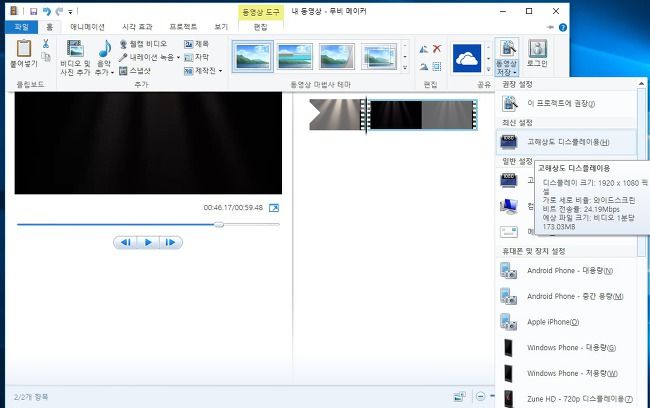Click the Play button under preview
650x408 pixels.
tap(148, 242)
